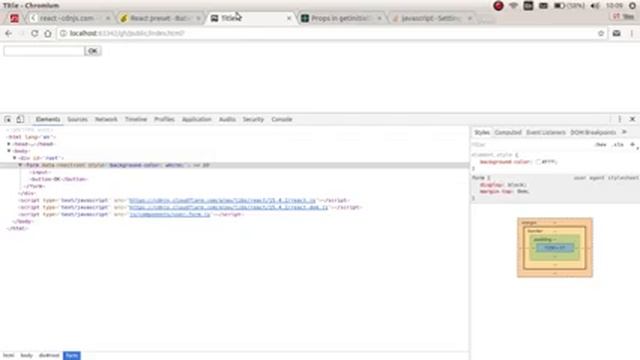Viewport: 640px width, 360px height.
Task: Switch to the React preset Babel tab
Action: [159, 18]
